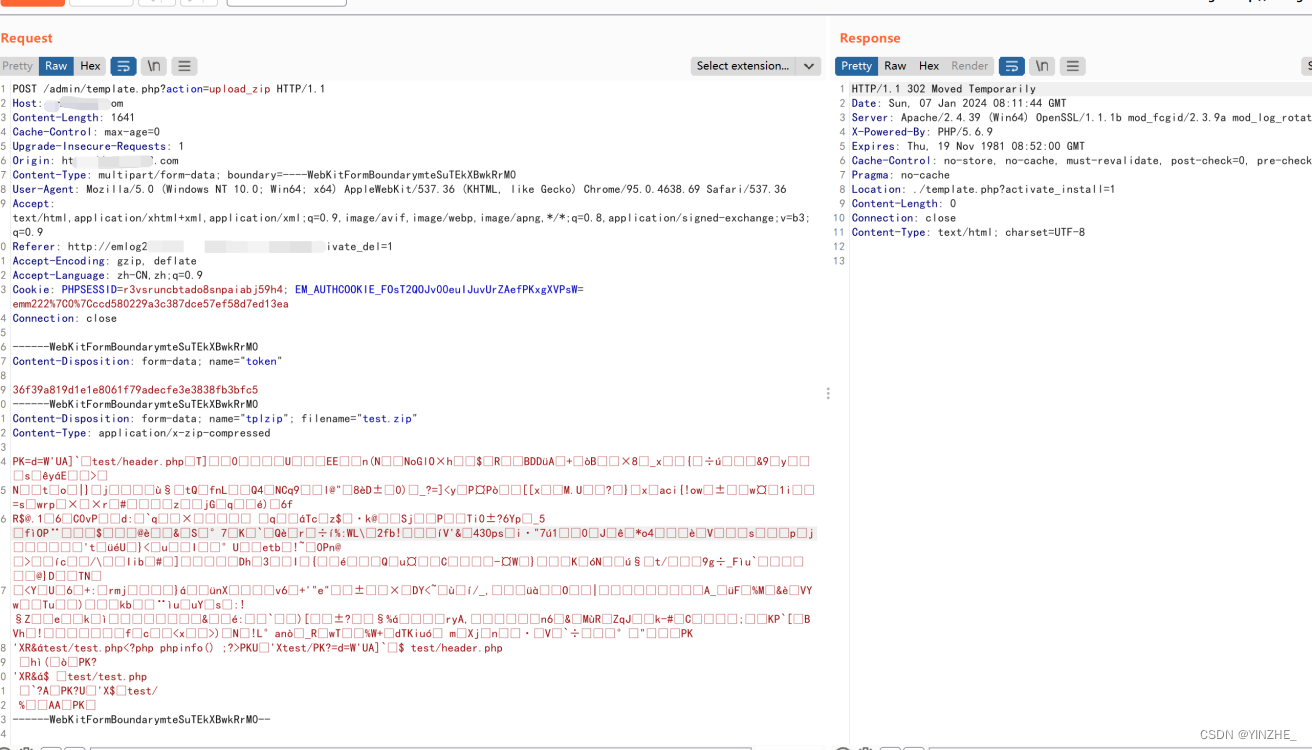The width and height of the screenshot is (1312, 750).
Task: Click the Server: Apache/2.4.39 response header
Action: (1081, 118)
